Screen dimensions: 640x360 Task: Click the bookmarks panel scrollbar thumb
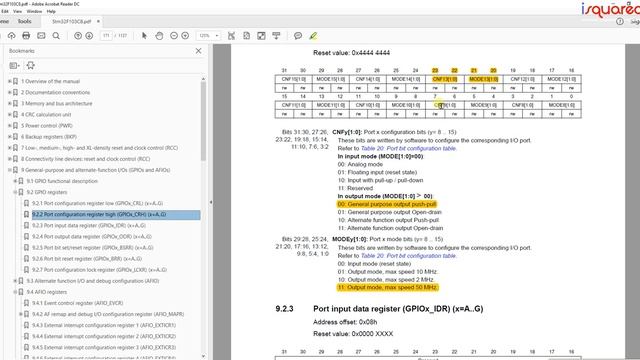point(203,120)
